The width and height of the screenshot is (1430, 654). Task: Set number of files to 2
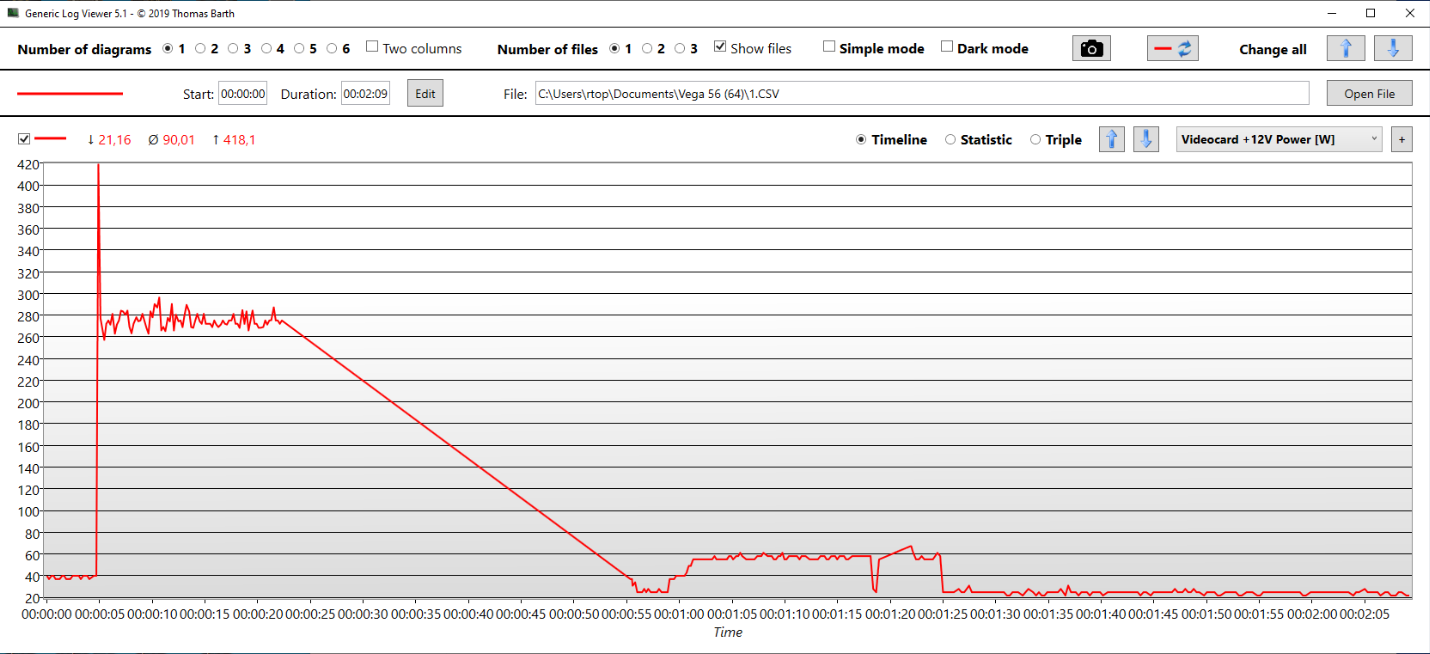tap(647, 48)
